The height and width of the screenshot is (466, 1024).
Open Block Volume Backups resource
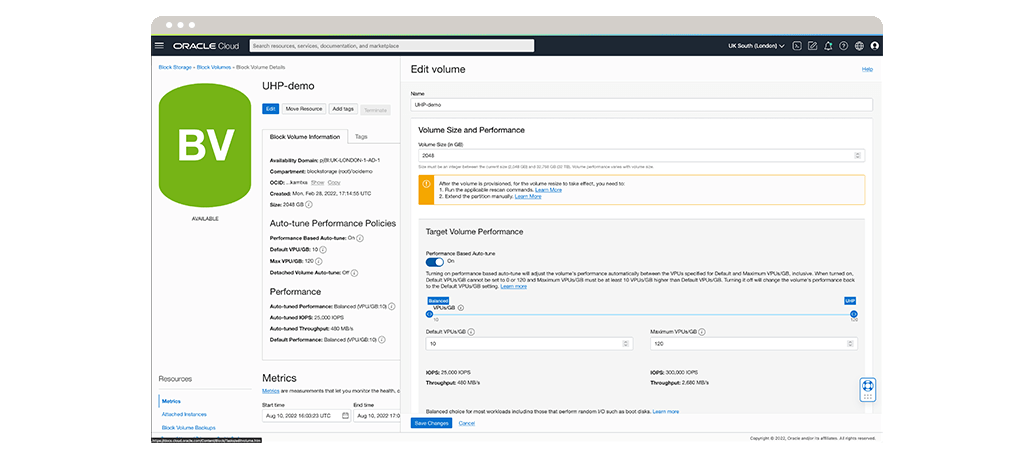188,427
